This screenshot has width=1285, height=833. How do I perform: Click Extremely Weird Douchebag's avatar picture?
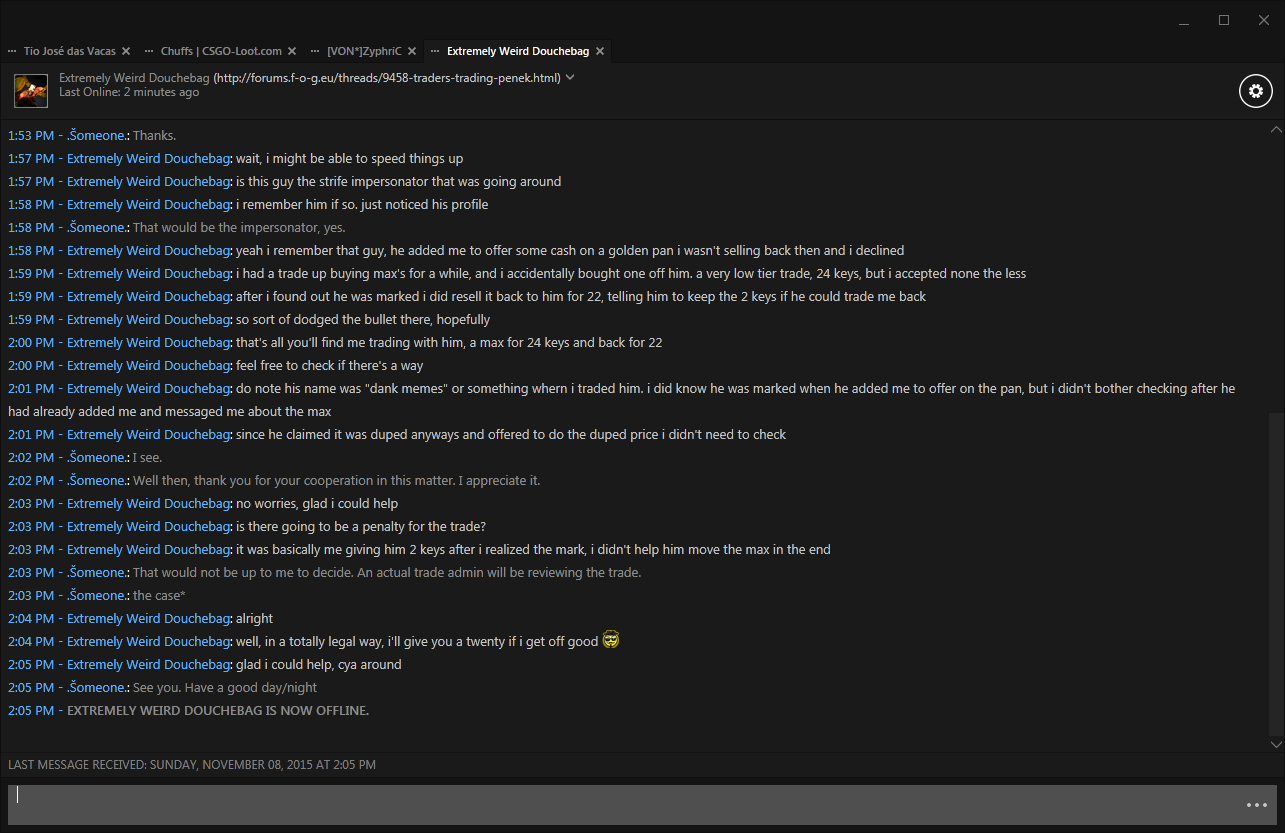pyautogui.click(x=31, y=91)
